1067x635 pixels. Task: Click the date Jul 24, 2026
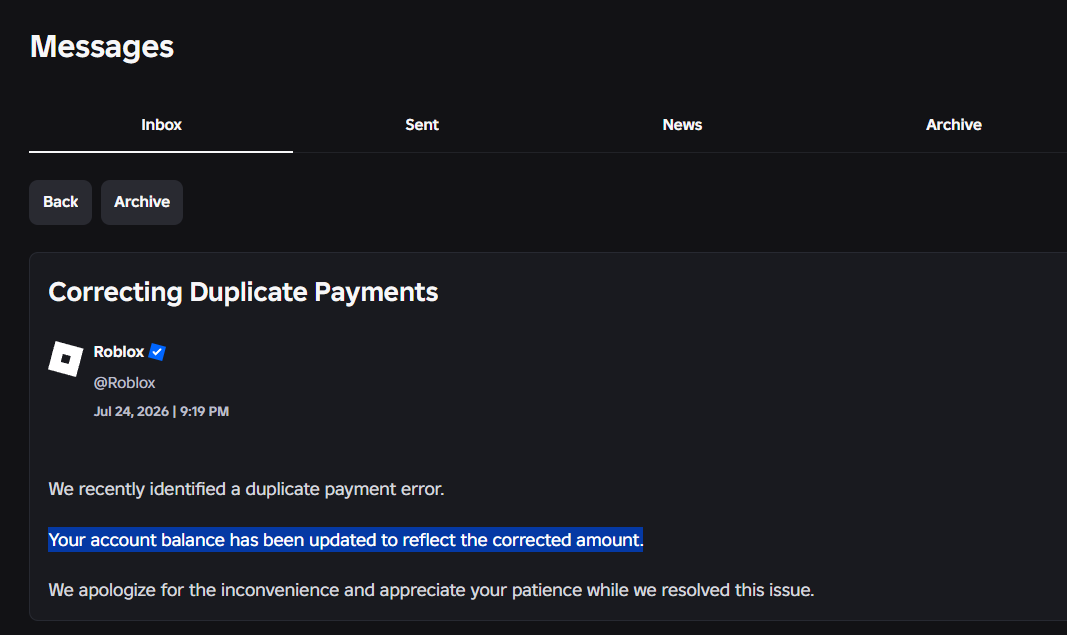131,411
